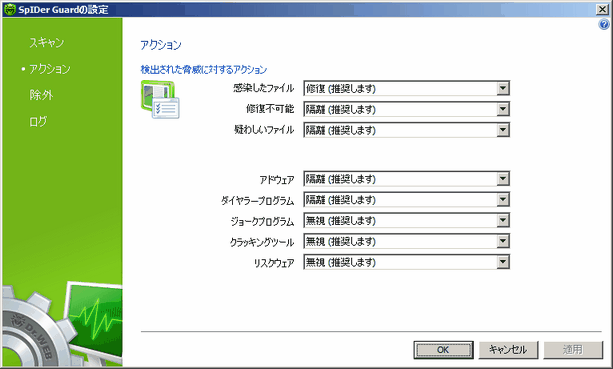
Task: Click the 修復不可能 label
Action: click(270, 109)
